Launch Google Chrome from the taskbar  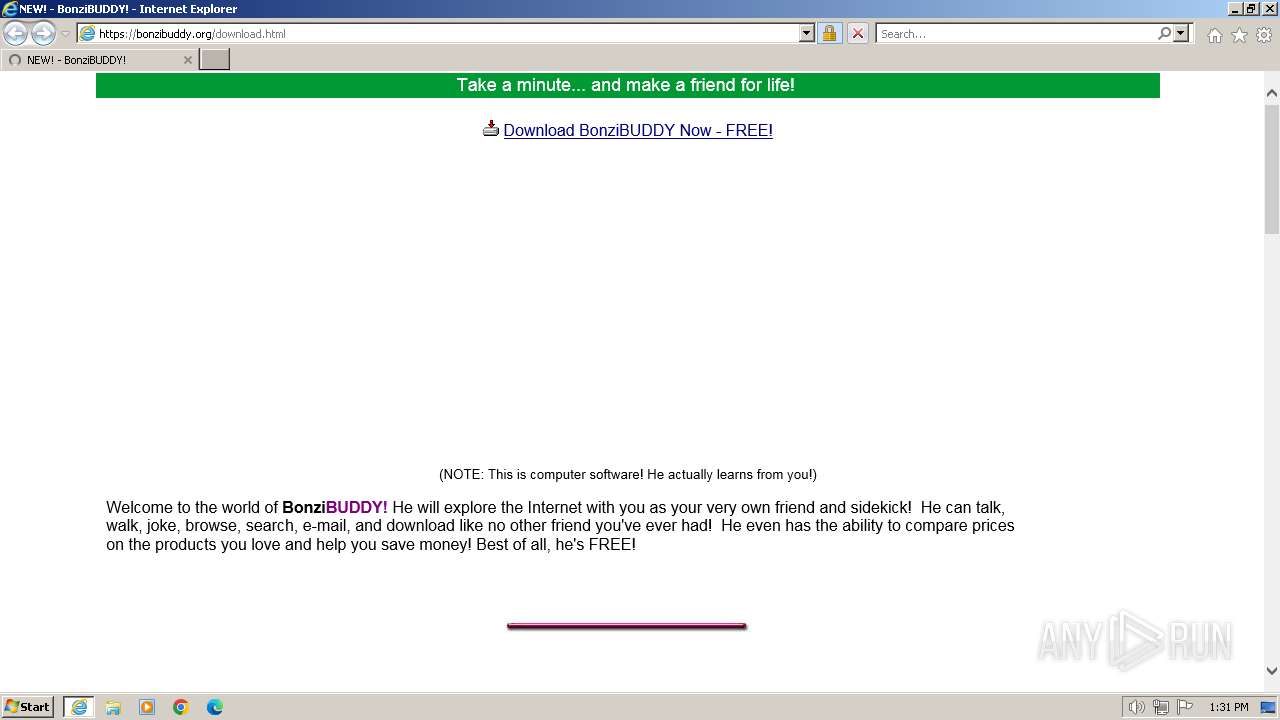coord(181,707)
